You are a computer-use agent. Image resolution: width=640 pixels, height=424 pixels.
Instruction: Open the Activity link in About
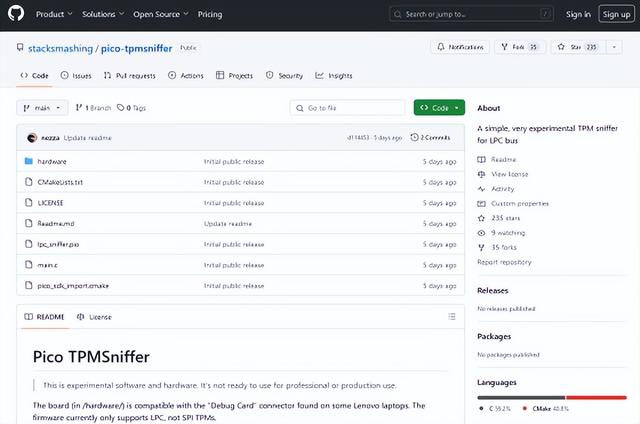tap(496, 189)
